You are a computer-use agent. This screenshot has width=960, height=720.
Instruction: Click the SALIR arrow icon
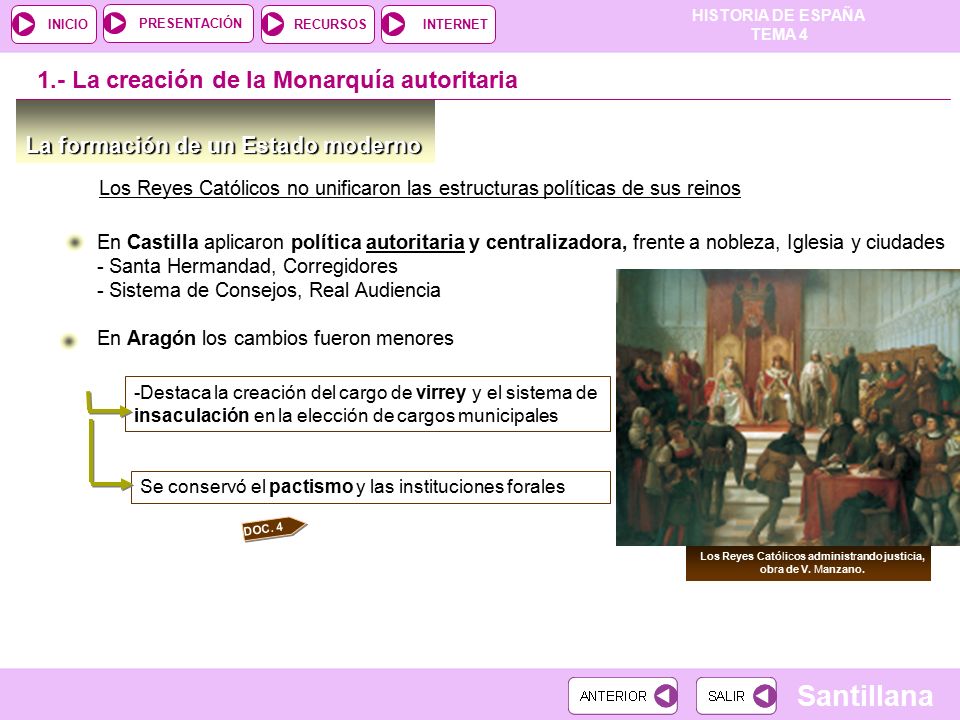[x=764, y=696]
